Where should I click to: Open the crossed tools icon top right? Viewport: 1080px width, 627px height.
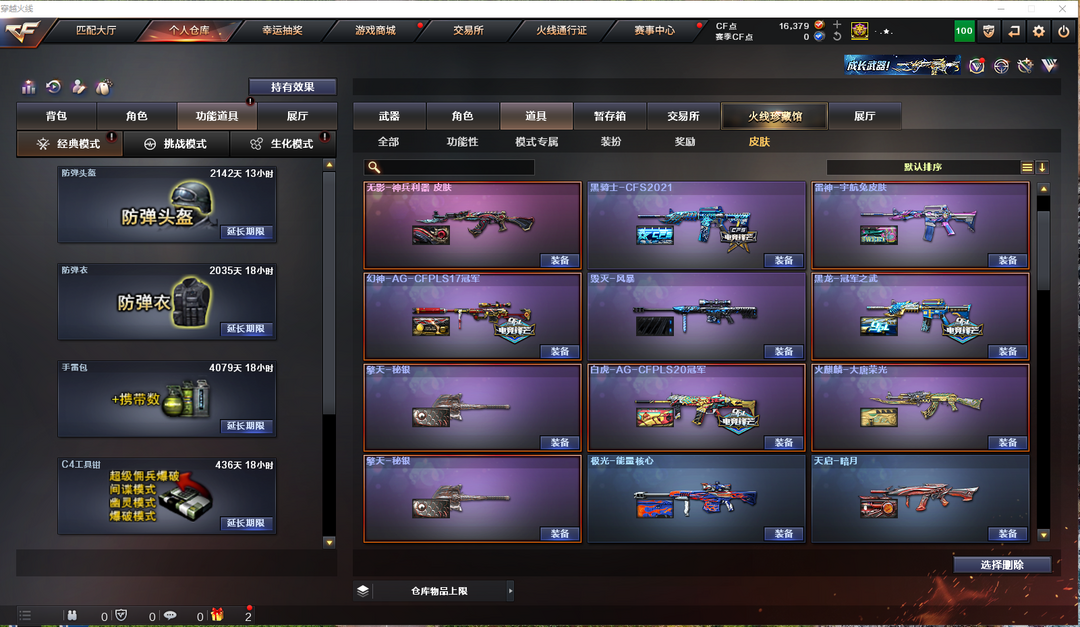tap(1025, 65)
